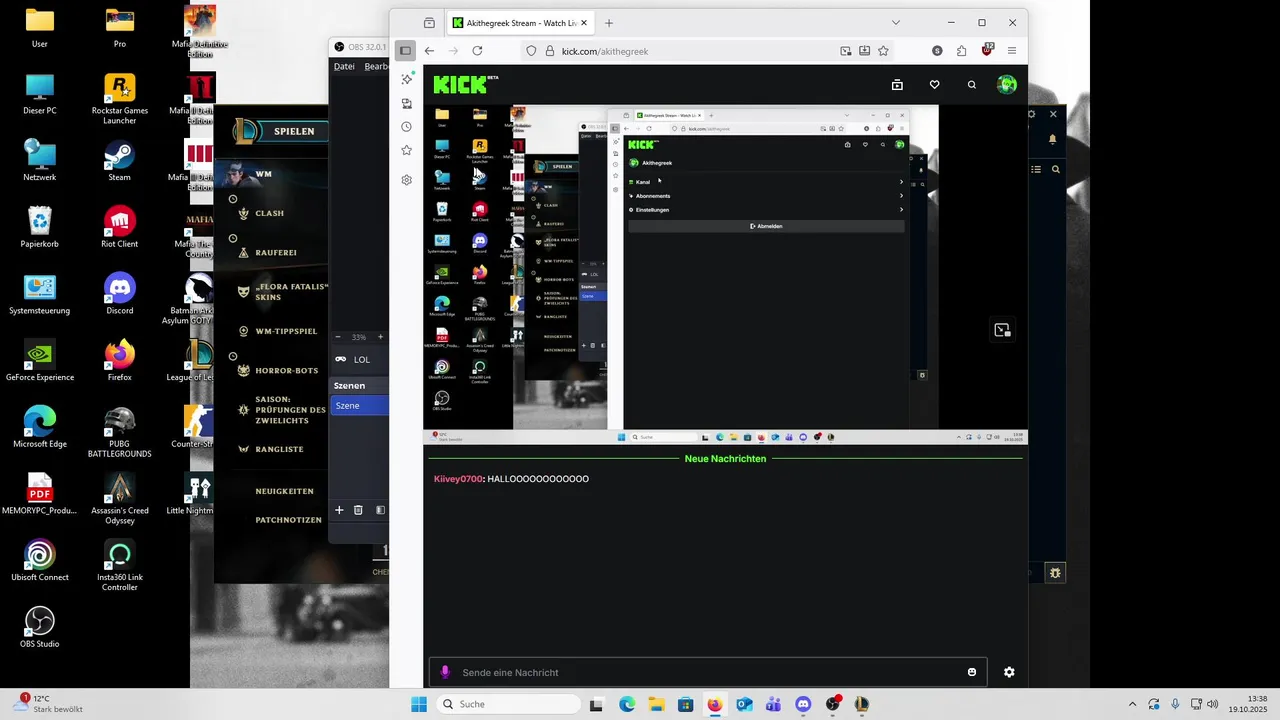1280x720 pixels.
Task: Open RAUFEREI mode in League client
Action: 275,253
